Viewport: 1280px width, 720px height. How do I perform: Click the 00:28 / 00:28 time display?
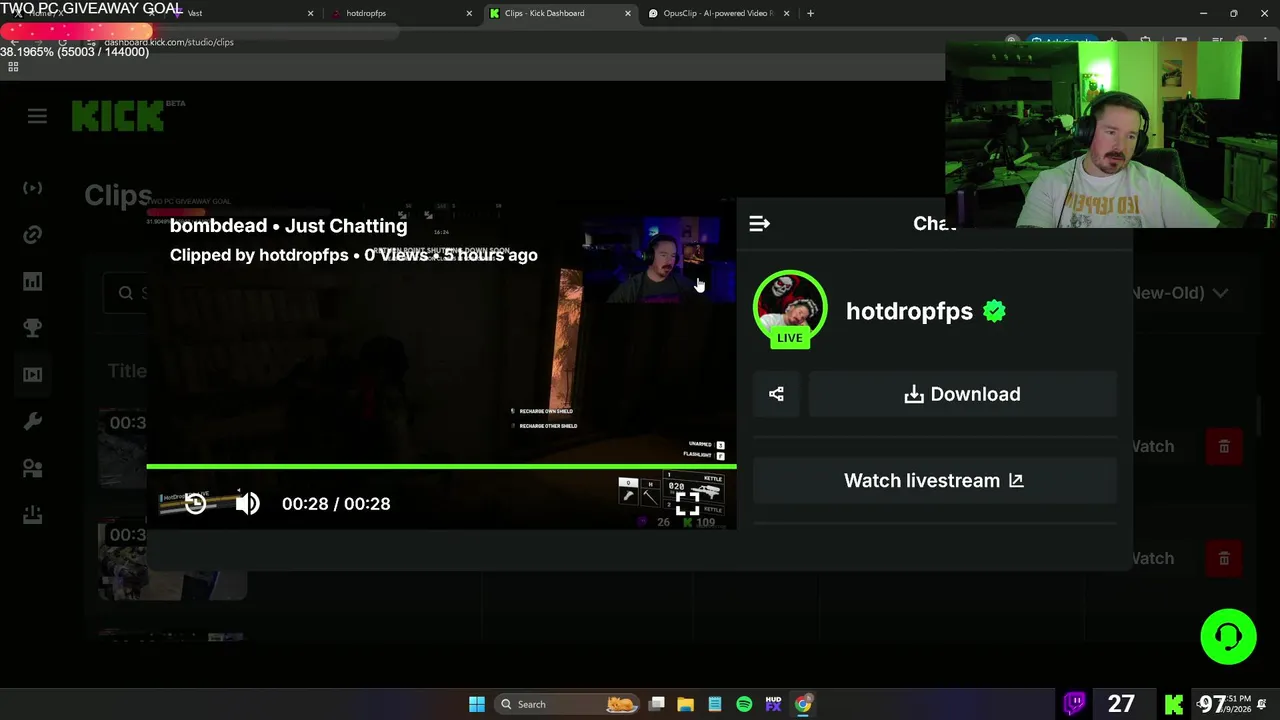336,504
